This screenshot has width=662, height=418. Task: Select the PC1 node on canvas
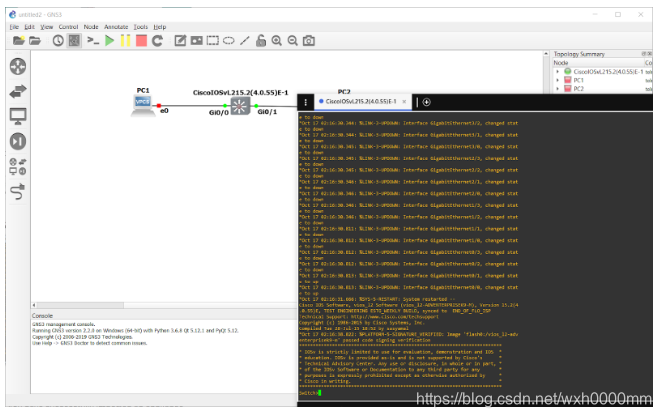click(143, 105)
